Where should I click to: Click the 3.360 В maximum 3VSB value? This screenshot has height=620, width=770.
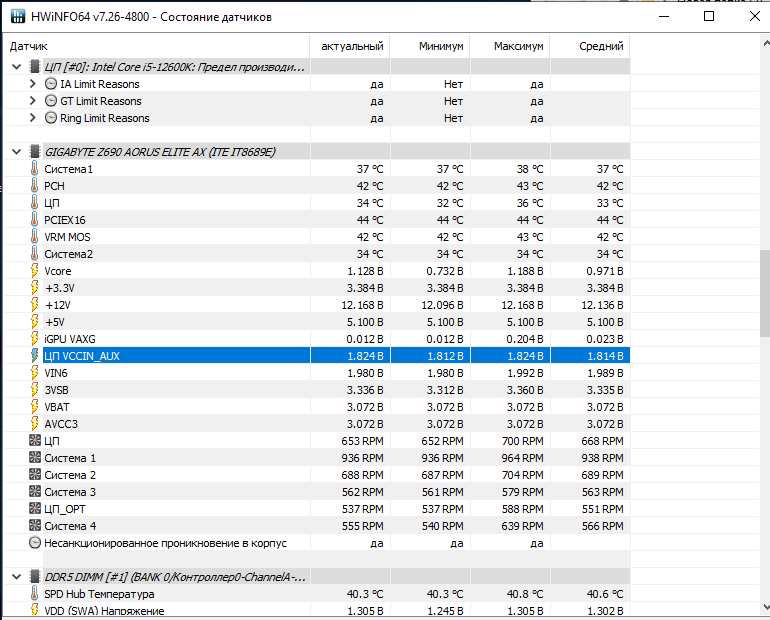[x=525, y=390]
